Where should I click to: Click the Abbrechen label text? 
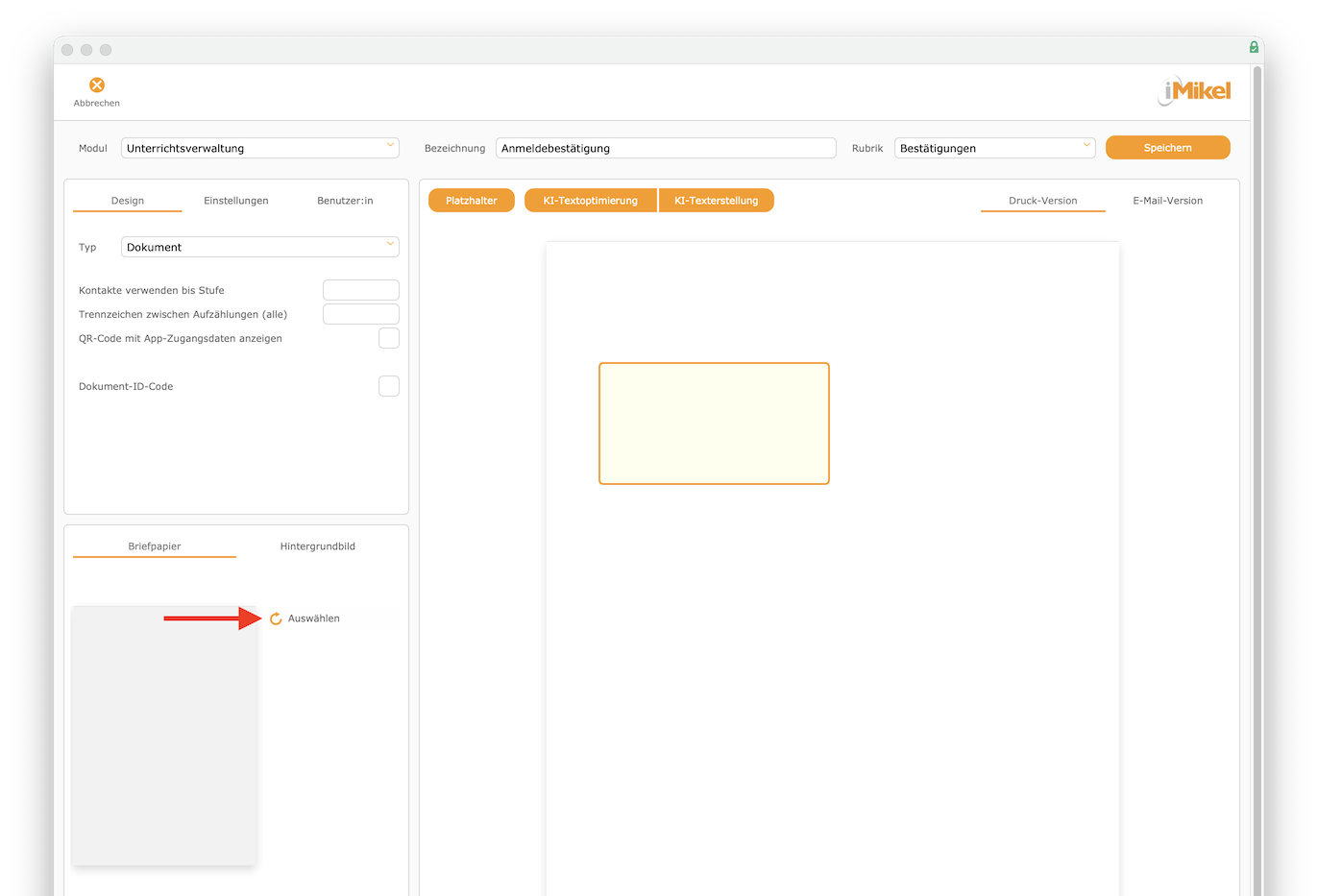coord(97,103)
